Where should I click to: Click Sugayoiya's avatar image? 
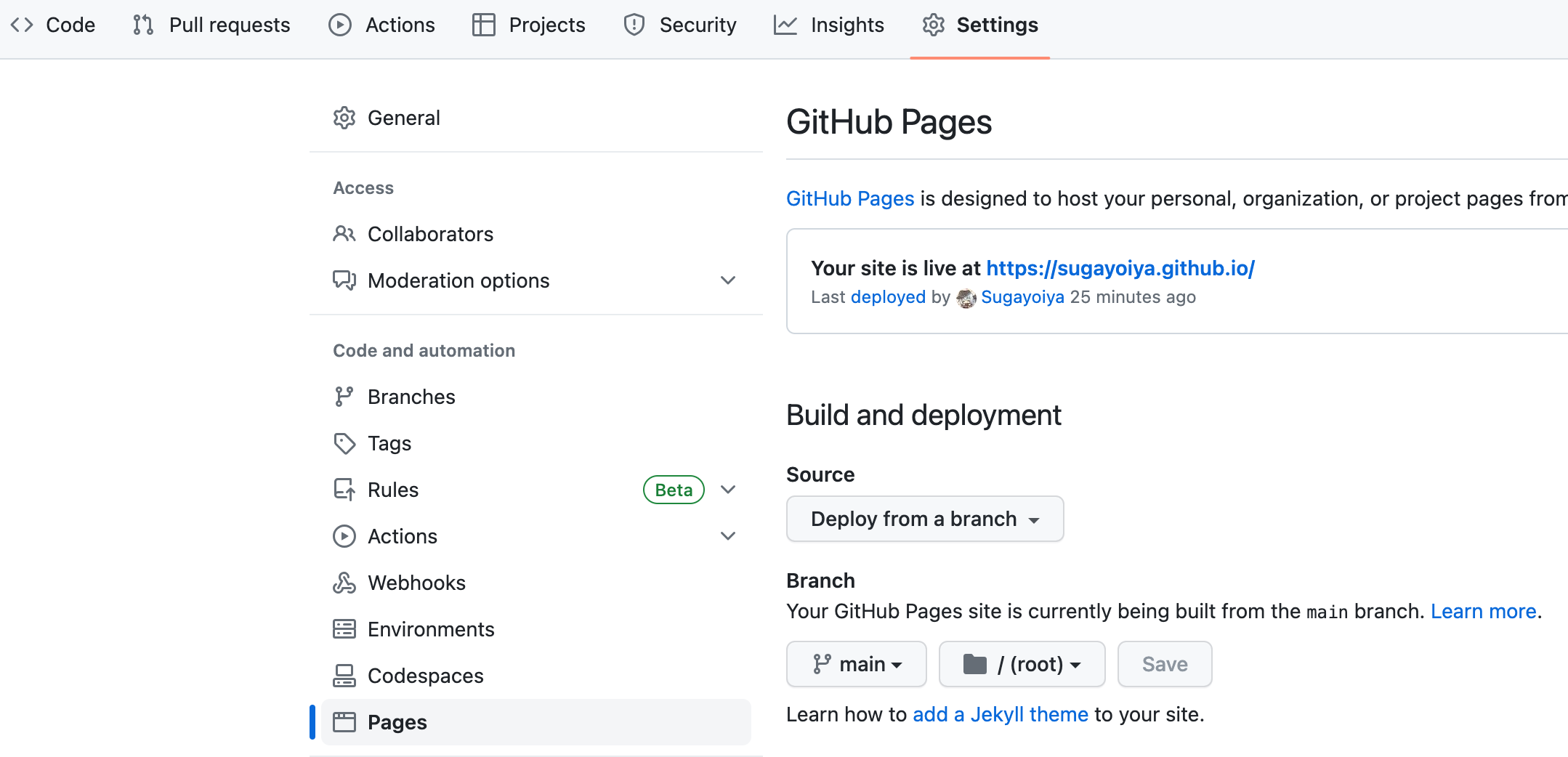click(966, 298)
